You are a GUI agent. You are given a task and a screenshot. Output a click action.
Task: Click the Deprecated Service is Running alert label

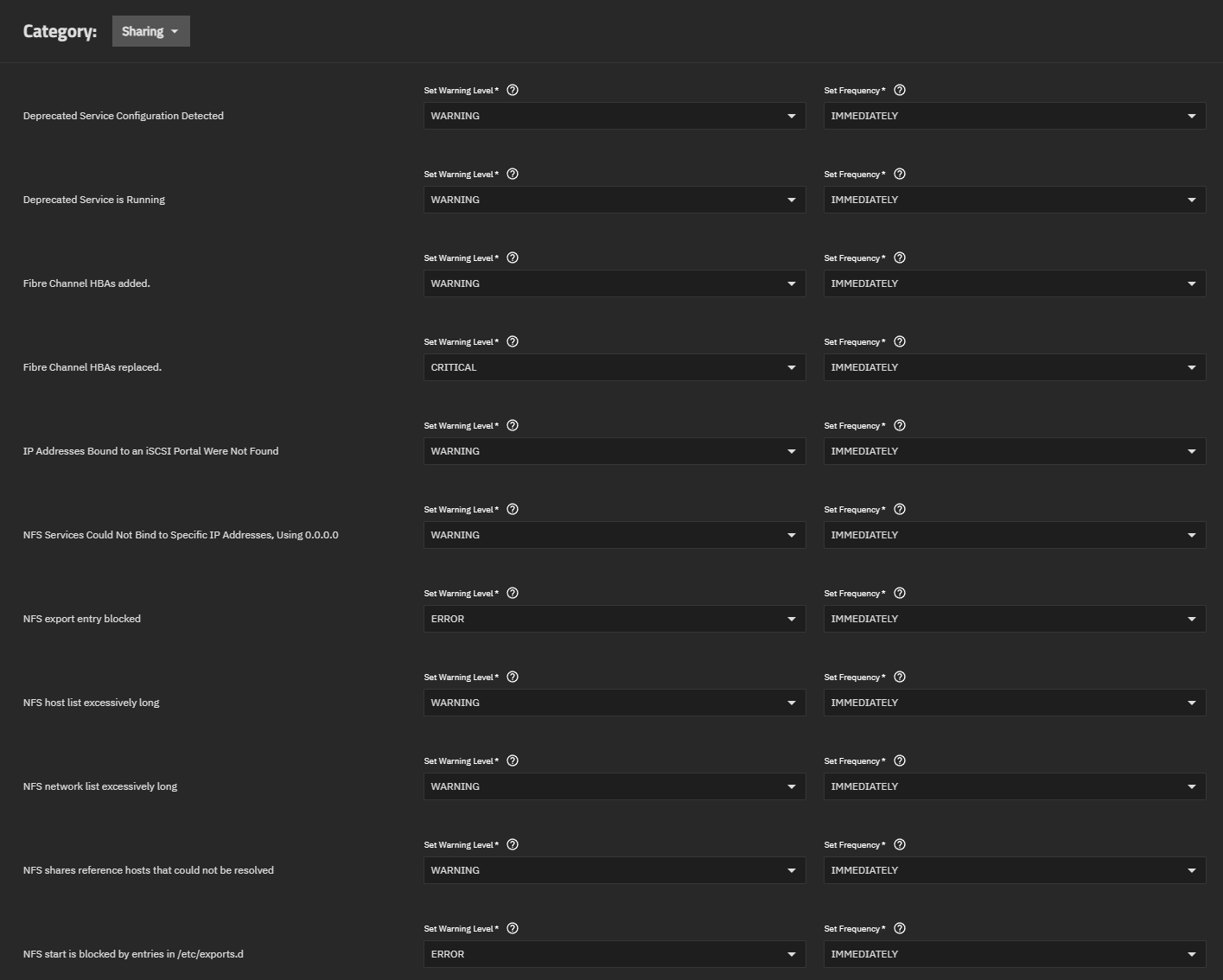93,200
